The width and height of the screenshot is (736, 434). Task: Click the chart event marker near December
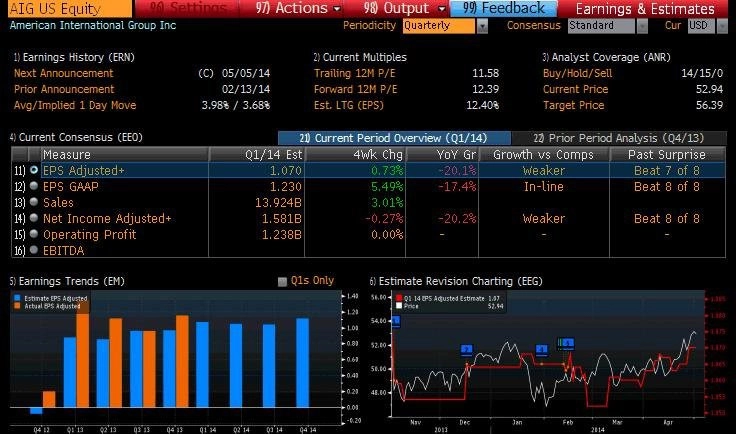coord(466,350)
